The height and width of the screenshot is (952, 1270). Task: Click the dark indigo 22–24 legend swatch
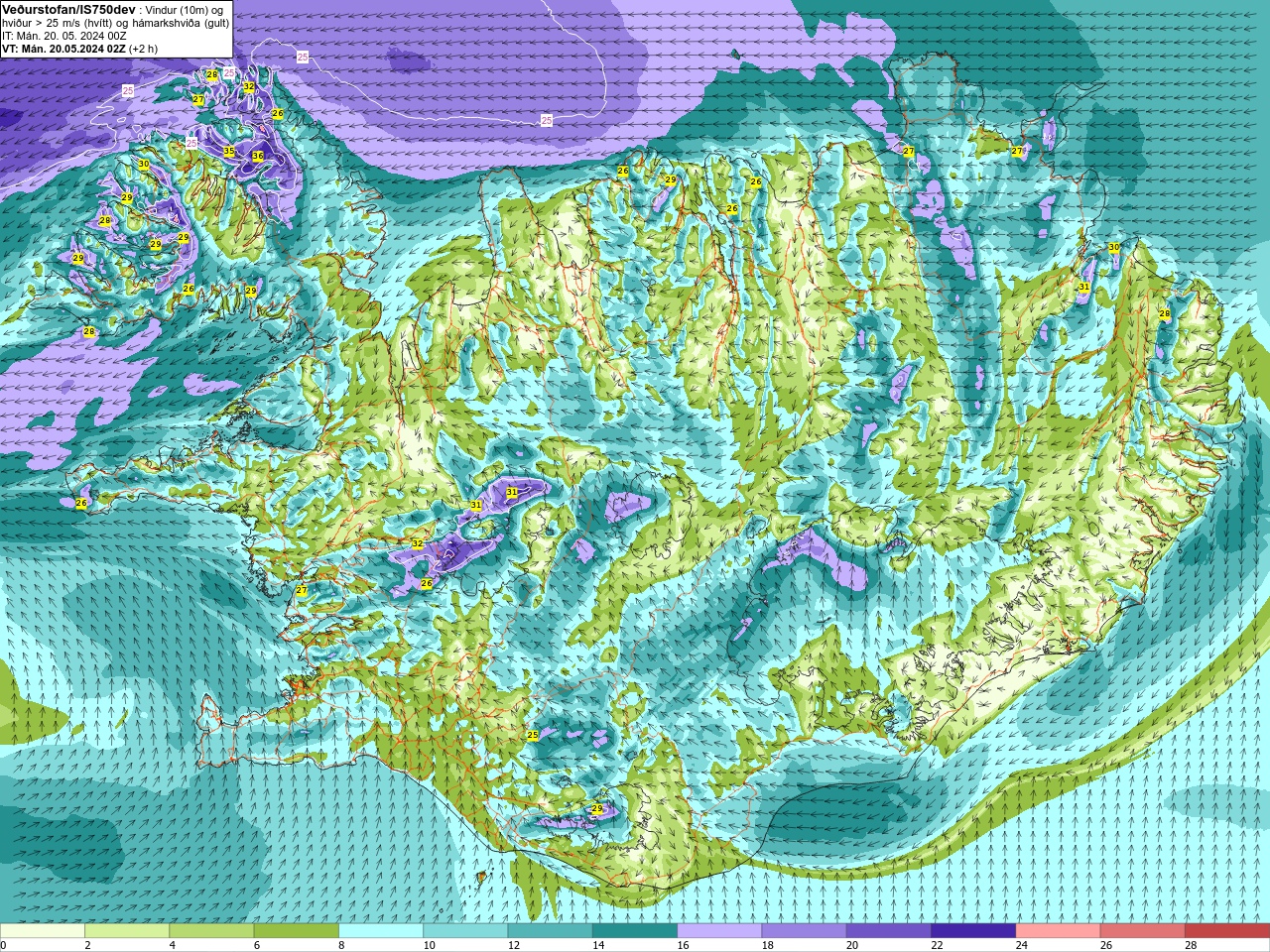click(x=973, y=930)
